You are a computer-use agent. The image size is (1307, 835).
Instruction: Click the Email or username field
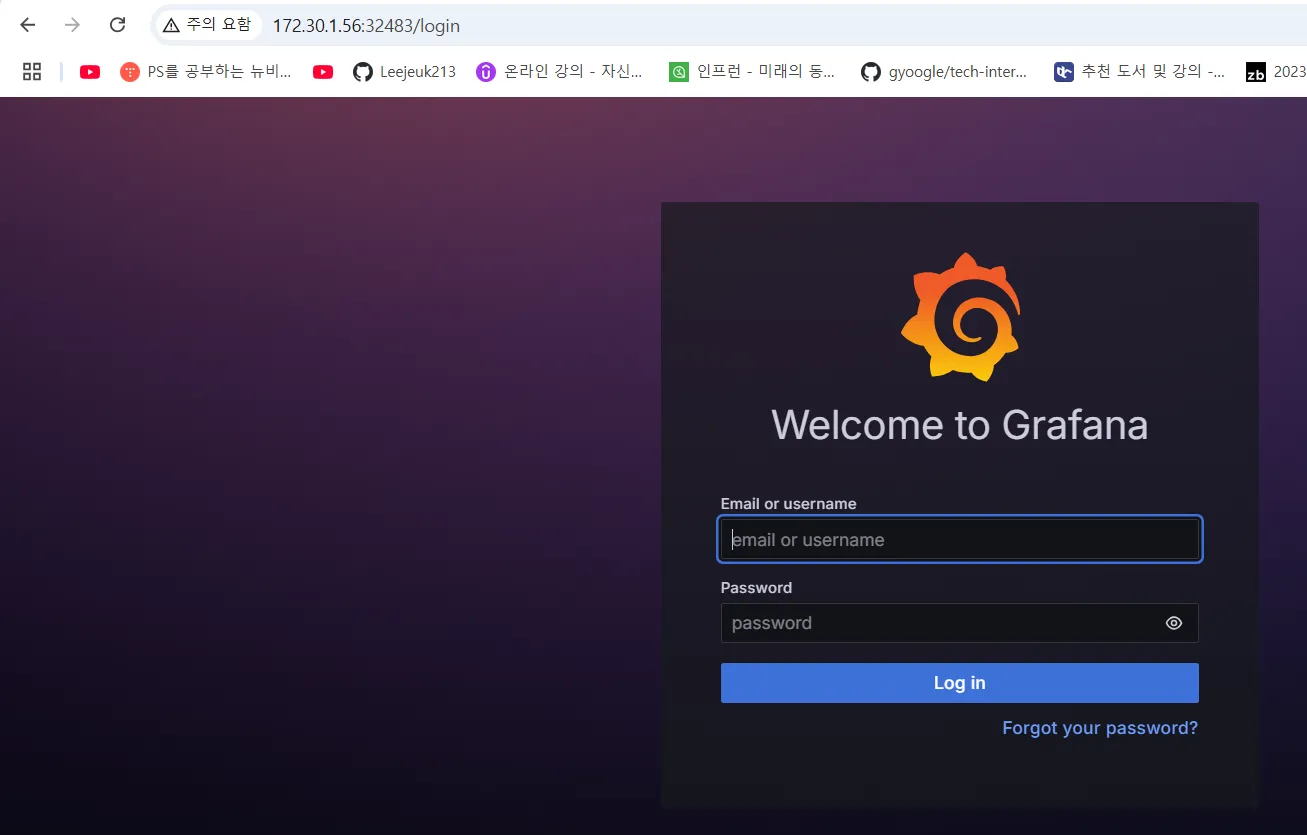pyautogui.click(x=960, y=540)
